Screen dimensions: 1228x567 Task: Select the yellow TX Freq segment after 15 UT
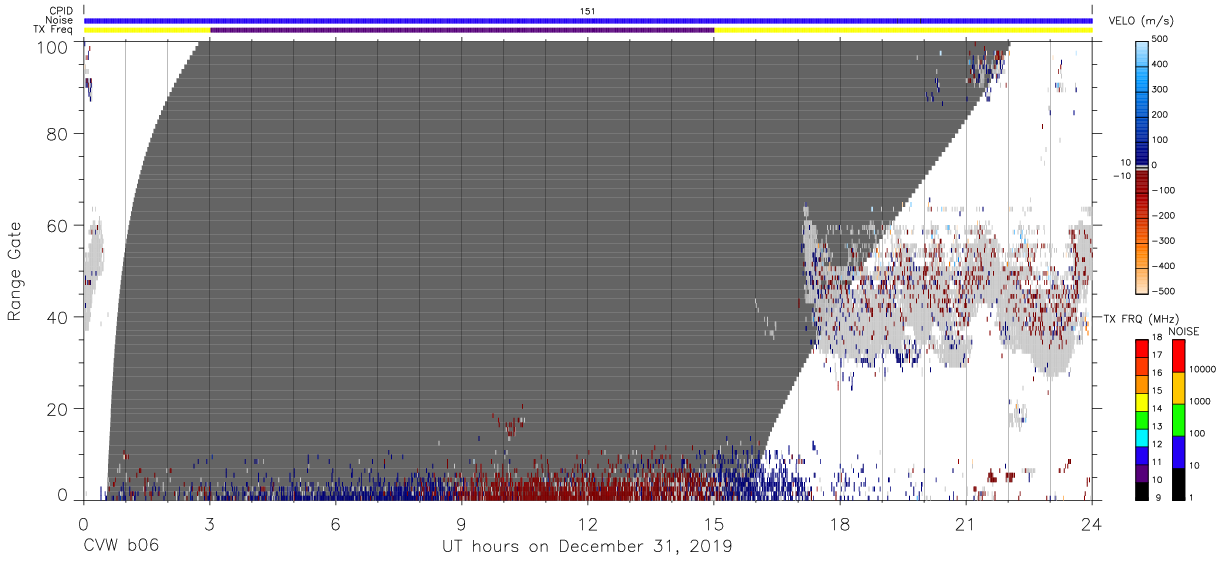click(x=903, y=30)
